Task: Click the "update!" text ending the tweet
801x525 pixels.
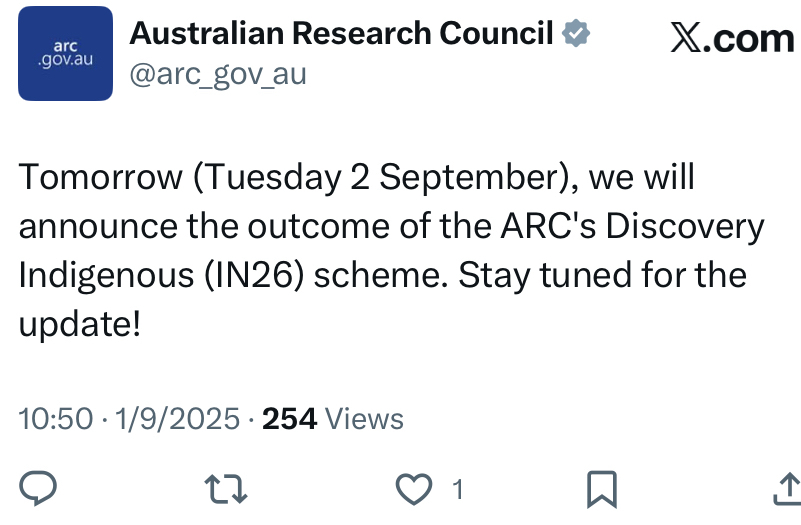Action: point(80,322)
